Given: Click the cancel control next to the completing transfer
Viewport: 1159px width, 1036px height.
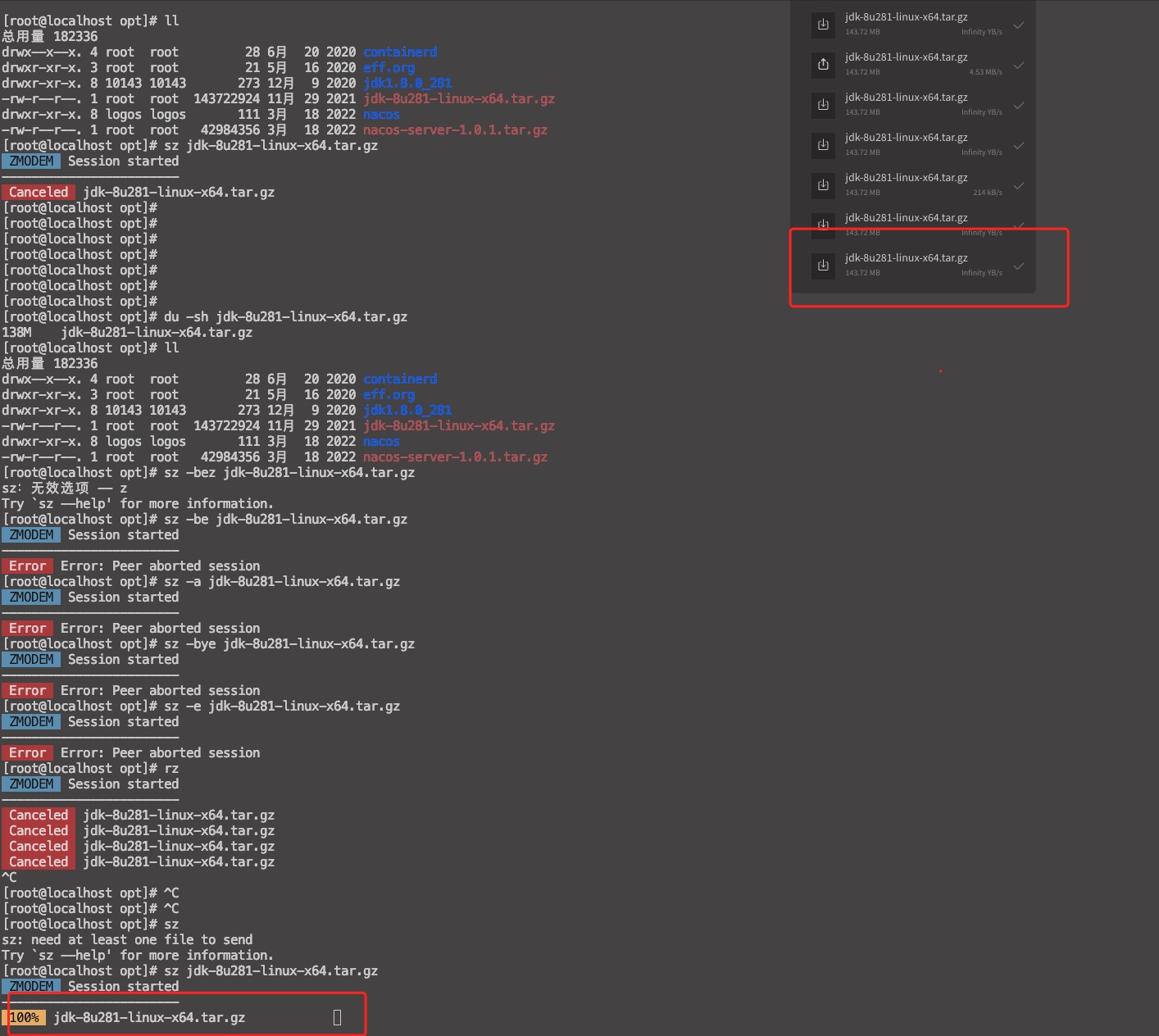Looking at the screenshot, I should [x=337, y=1016].
